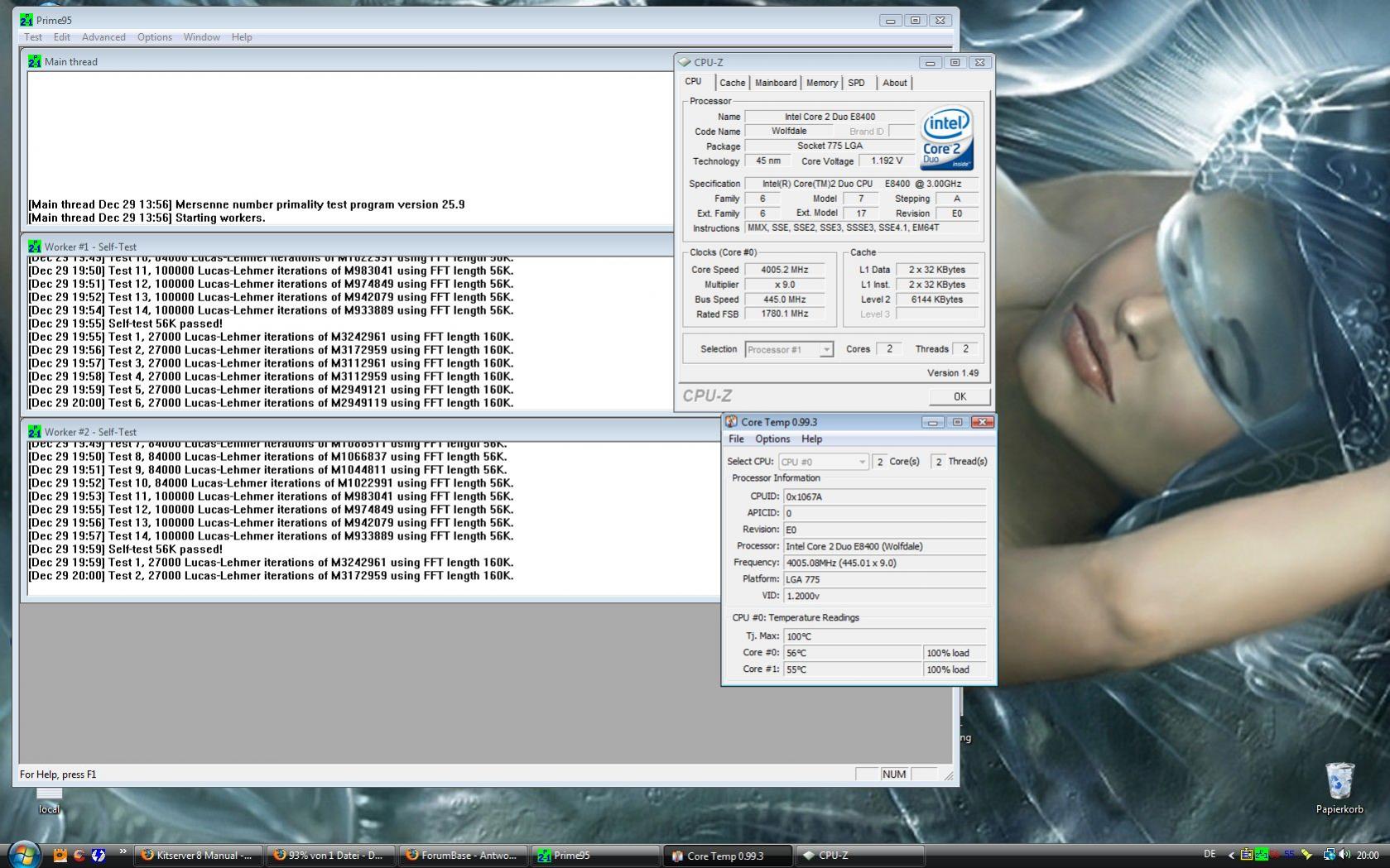Viewport: 1390px width, 868px height.
Task: Click the Core Temp title bar icon
Action: pos(732,422)
